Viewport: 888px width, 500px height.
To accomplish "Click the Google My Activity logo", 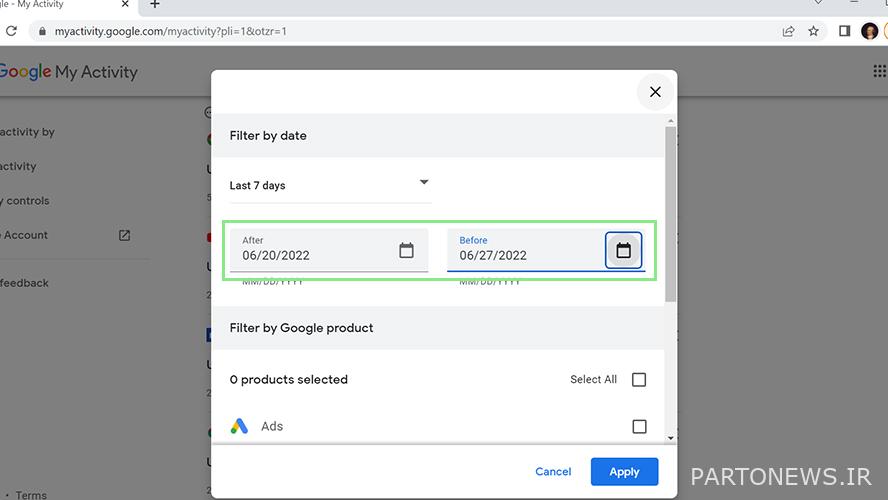I will pos(68,72).
